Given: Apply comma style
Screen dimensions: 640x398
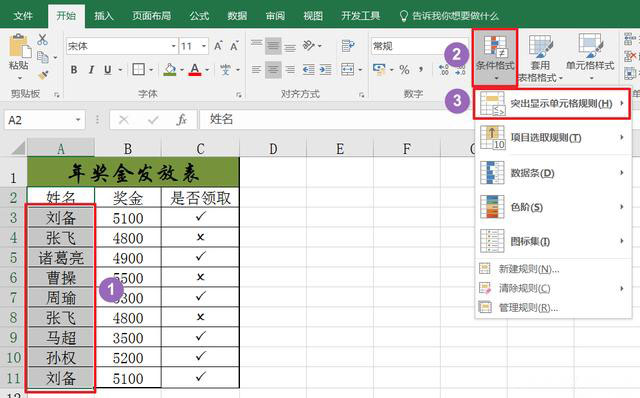Looking at the screenshot, I should tap(421, 70).
